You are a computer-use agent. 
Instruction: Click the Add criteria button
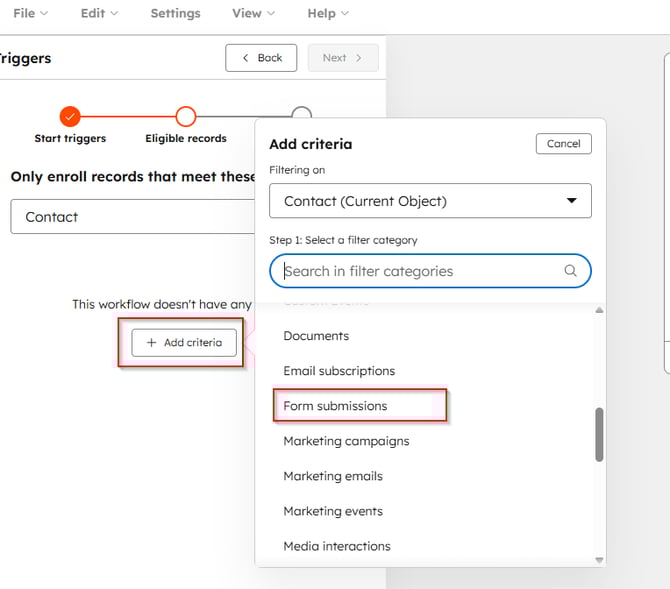184,342
